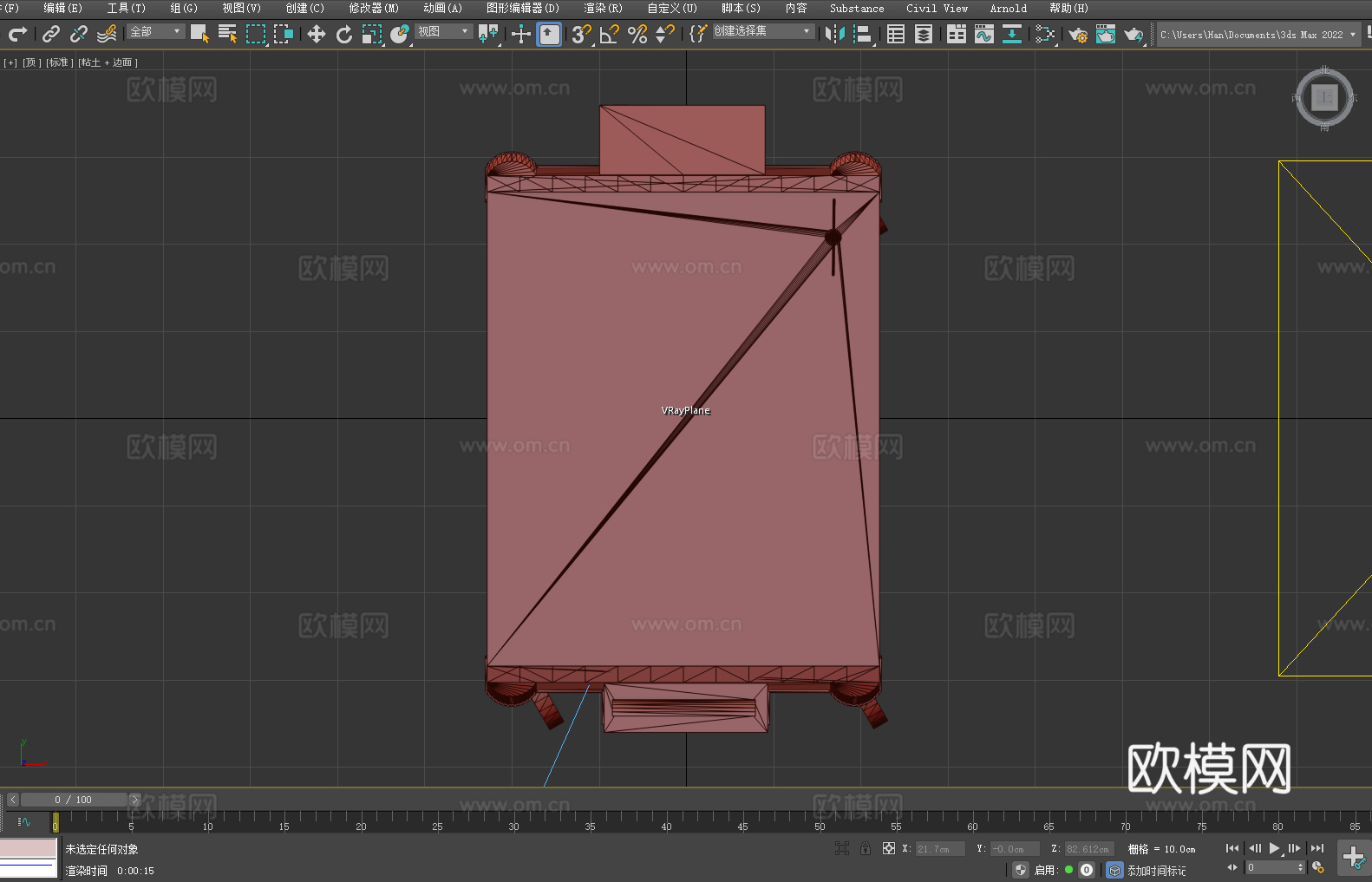Show the ribbon toggle icon
Viewport: 1372px width, 882px height.
point(957,34)
